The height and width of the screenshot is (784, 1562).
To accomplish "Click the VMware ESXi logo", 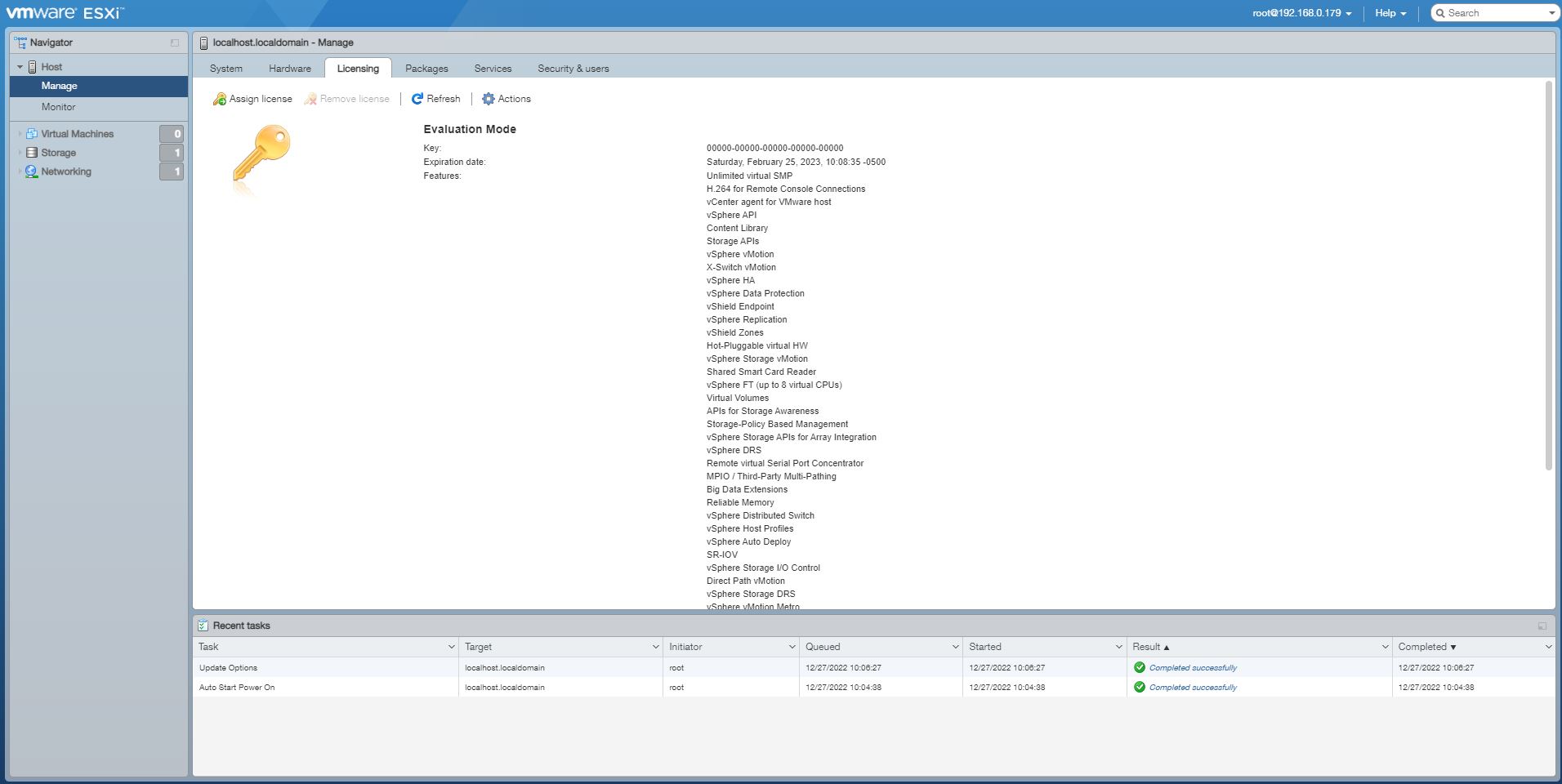I will (x=65, y=13).
